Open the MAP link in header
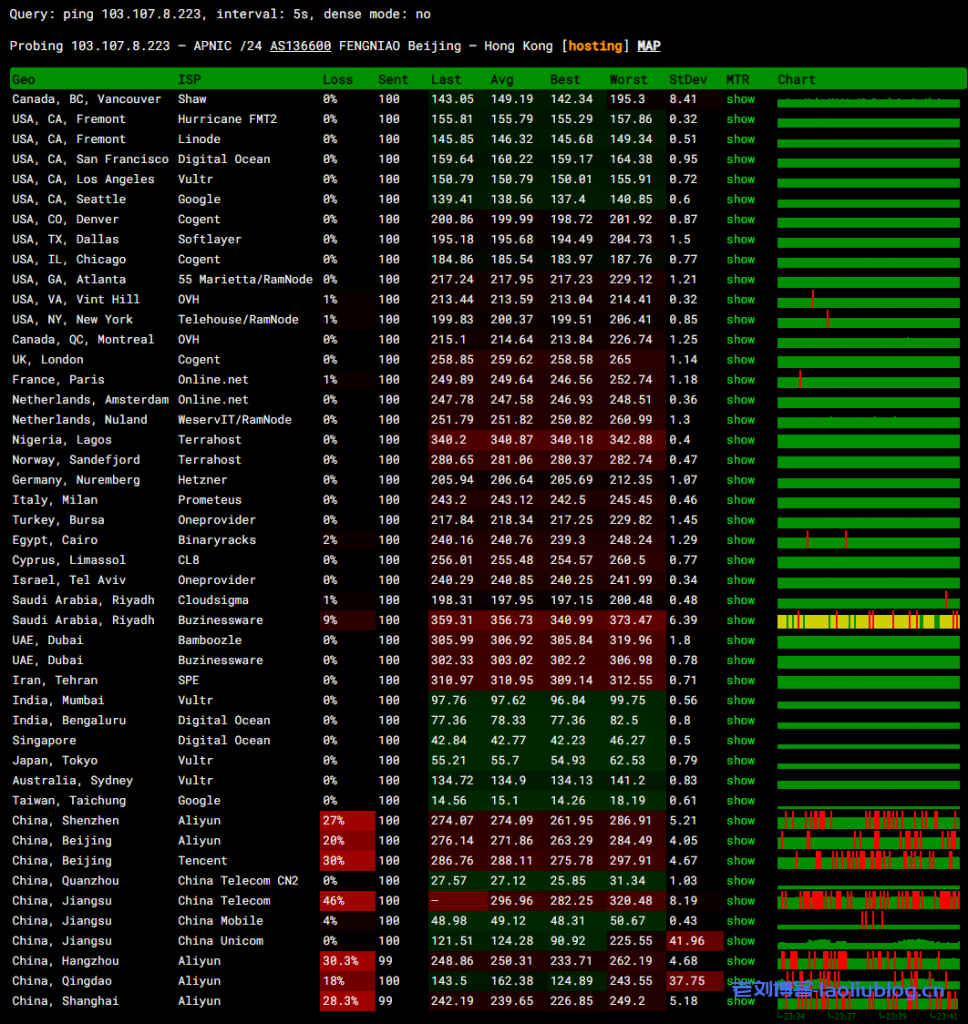 (x=648, y=46)
